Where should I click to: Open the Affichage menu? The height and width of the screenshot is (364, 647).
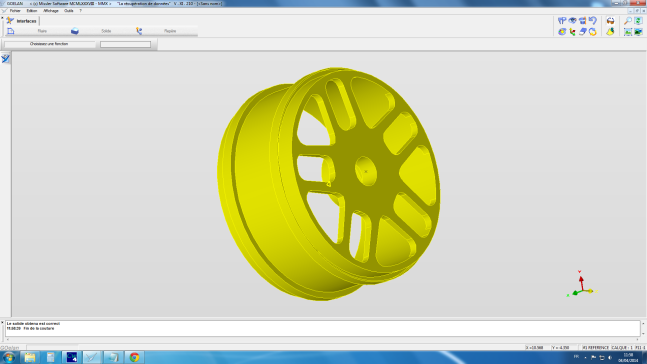[x=51, y=11]
